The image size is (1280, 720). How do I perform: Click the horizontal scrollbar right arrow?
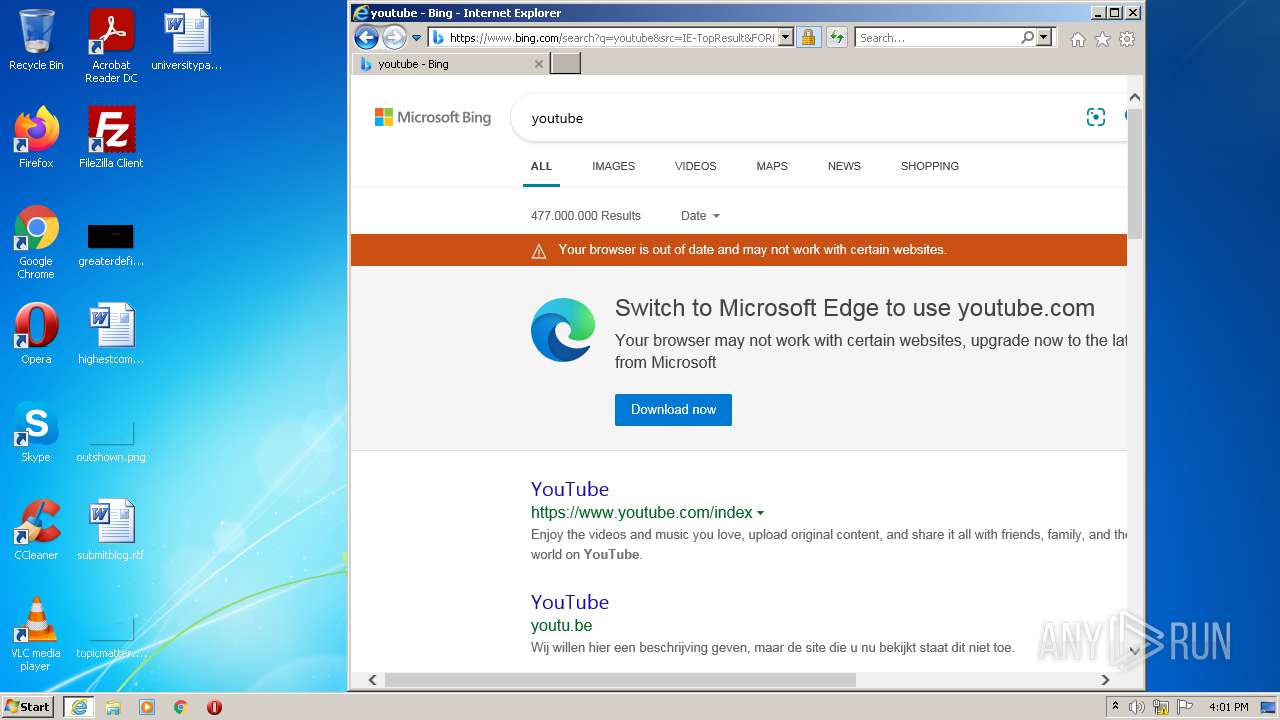pos(1105,680)
